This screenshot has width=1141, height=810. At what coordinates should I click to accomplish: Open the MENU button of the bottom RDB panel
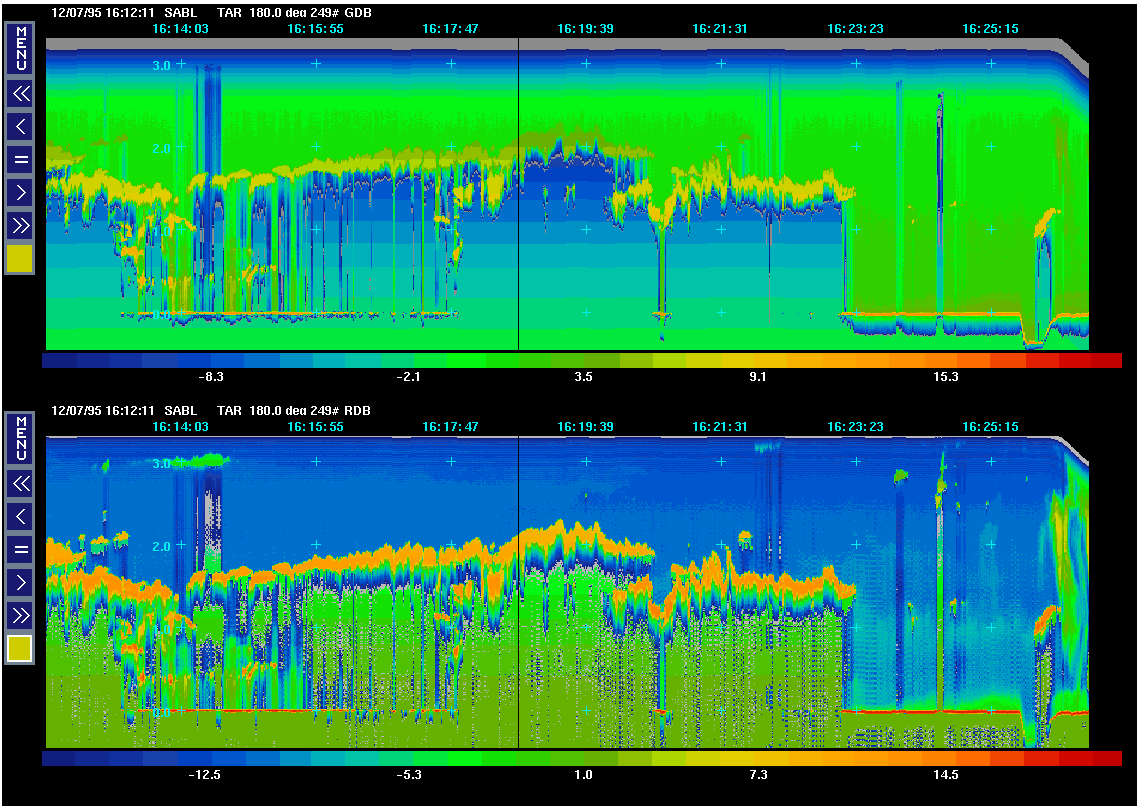(x=20, y=439)
